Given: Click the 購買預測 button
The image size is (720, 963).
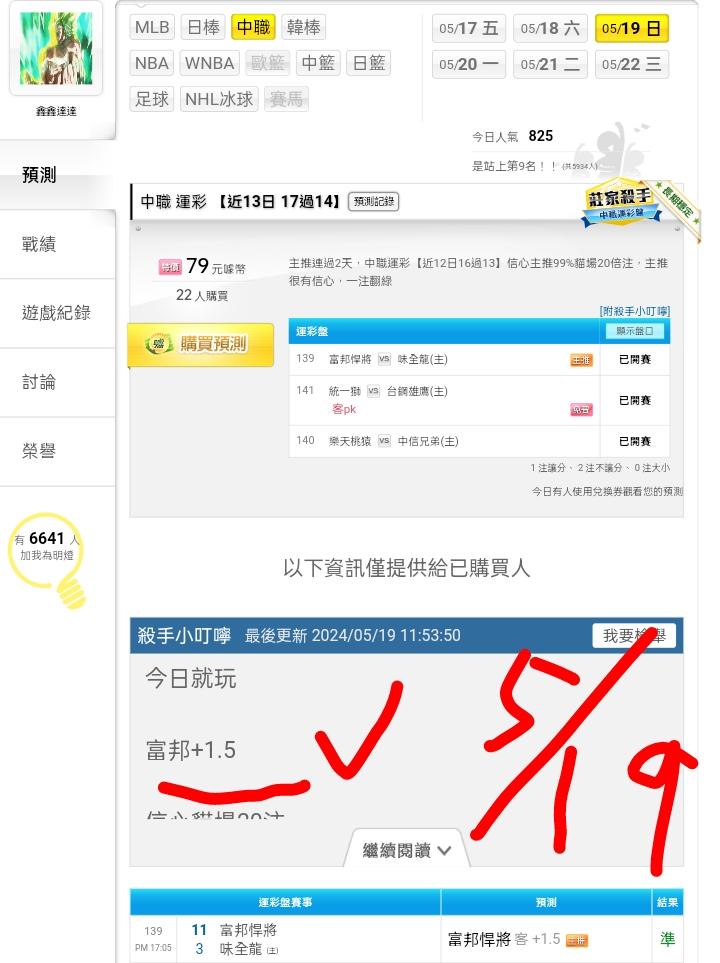Looking at the screenshot, I should pyautogui.click(x=201, y=344).
